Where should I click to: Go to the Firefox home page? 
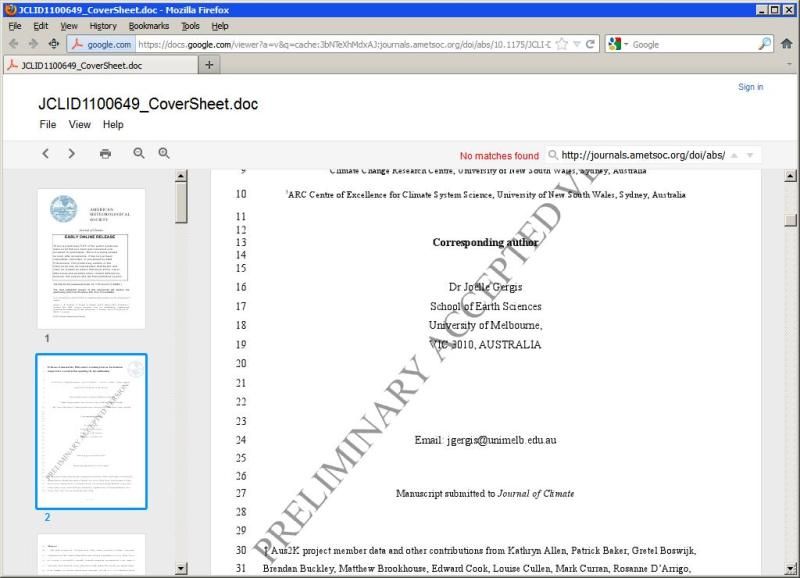pos(787,44)
